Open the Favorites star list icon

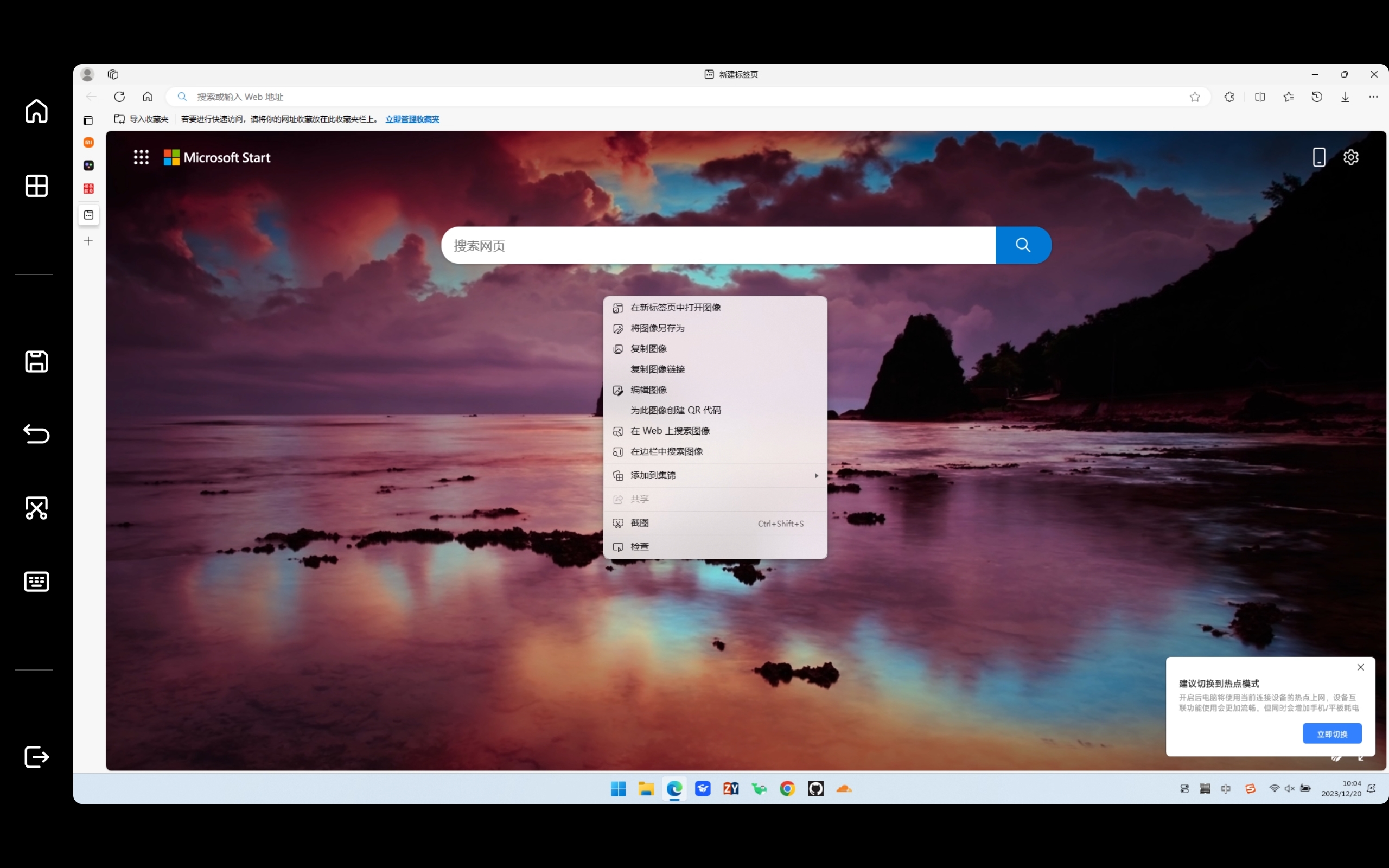(1289, 97)
